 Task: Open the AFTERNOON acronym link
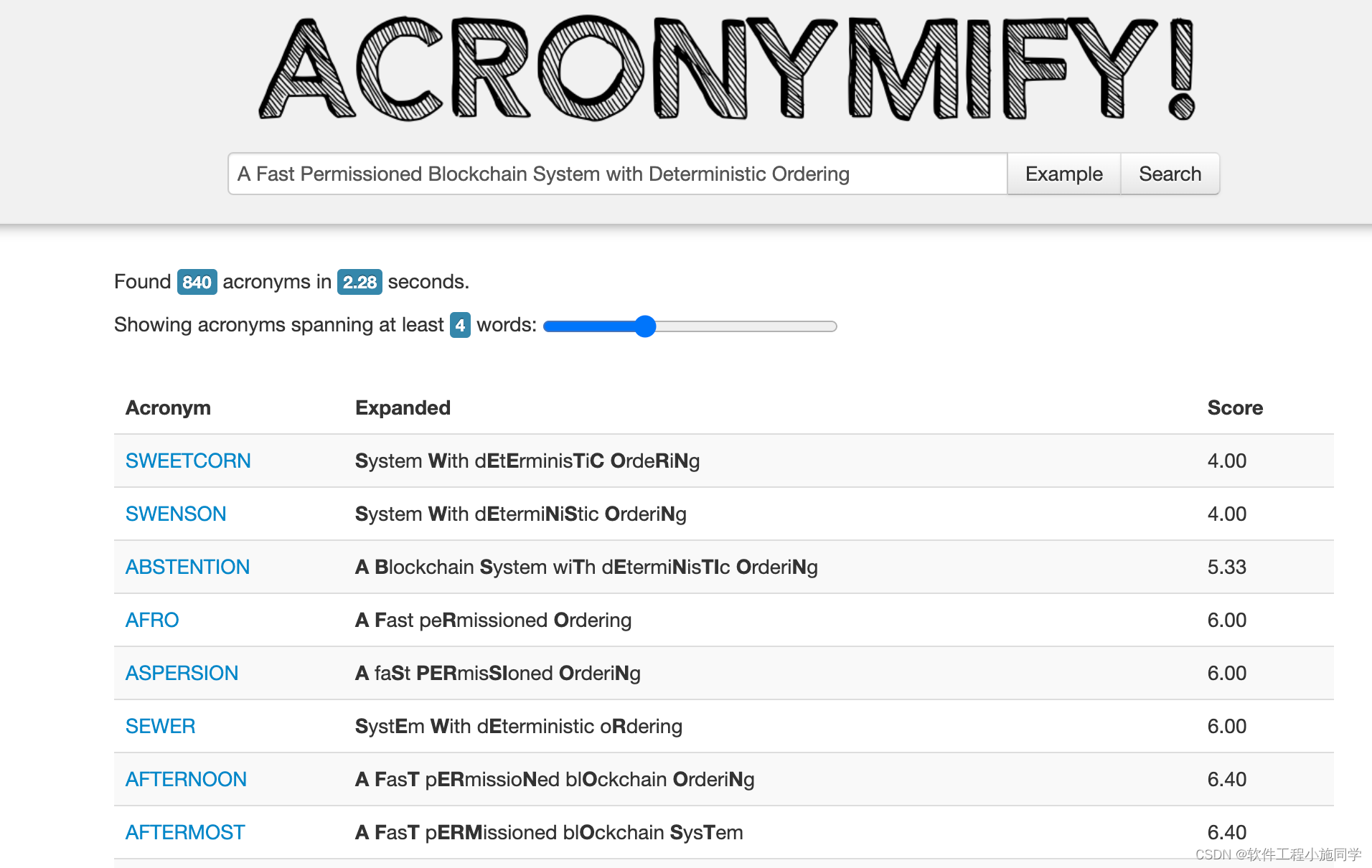(x=186, y=779)
